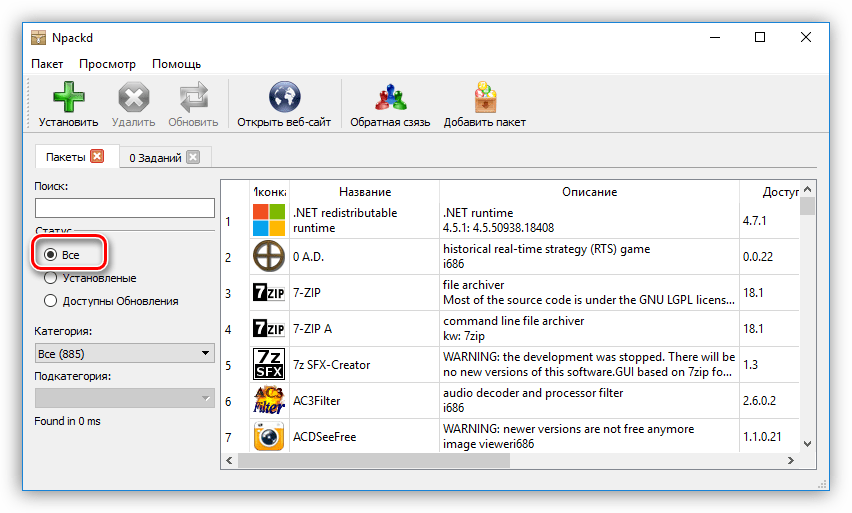Image resolution: width=852 pixels, height=513 pixels.
Task: Close the Пакеты tab with its red X
Action: pyautogui.click(x=97, y=156)
